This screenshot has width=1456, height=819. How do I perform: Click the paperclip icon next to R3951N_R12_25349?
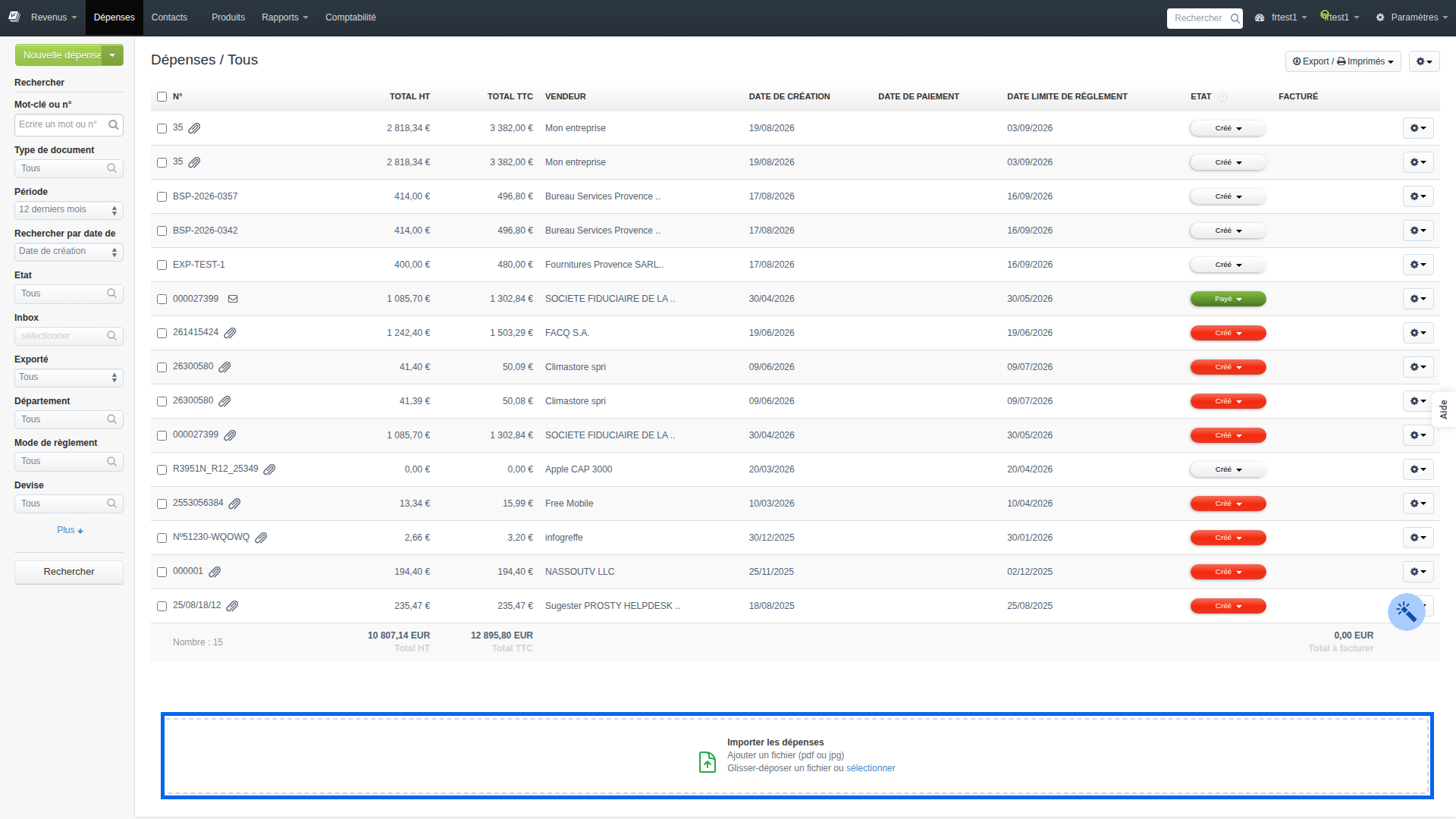(269, 469)
